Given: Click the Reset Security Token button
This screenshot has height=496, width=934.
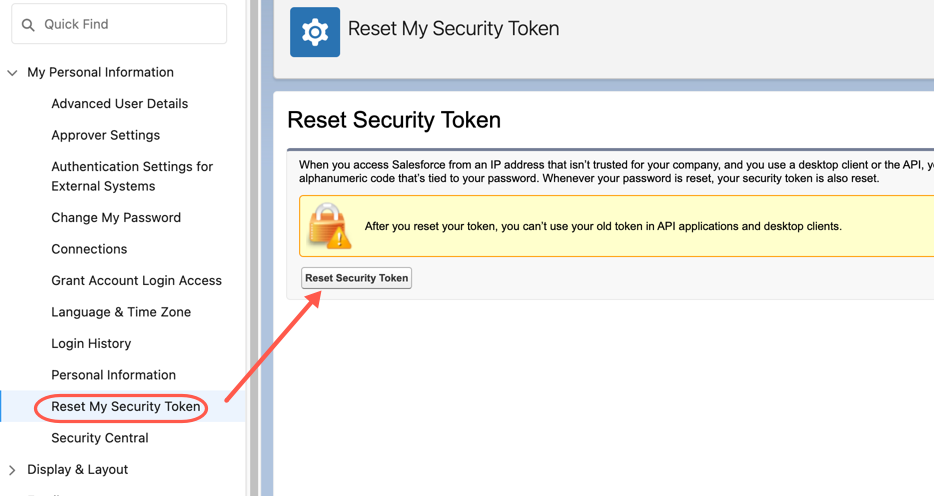Looking at the screenshot, I should [x=356, y=278].
